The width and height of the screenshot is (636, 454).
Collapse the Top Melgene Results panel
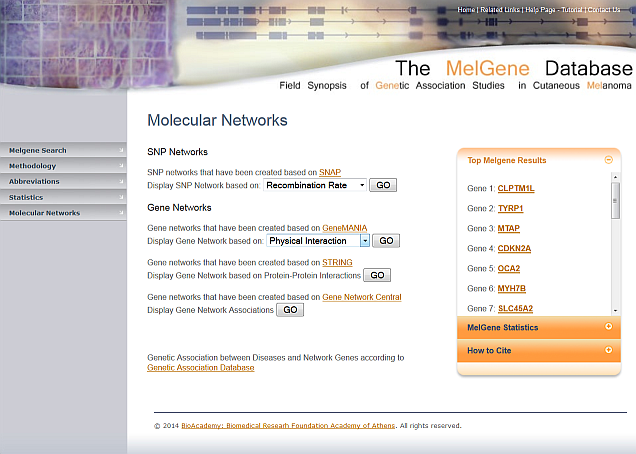point(608,160)
